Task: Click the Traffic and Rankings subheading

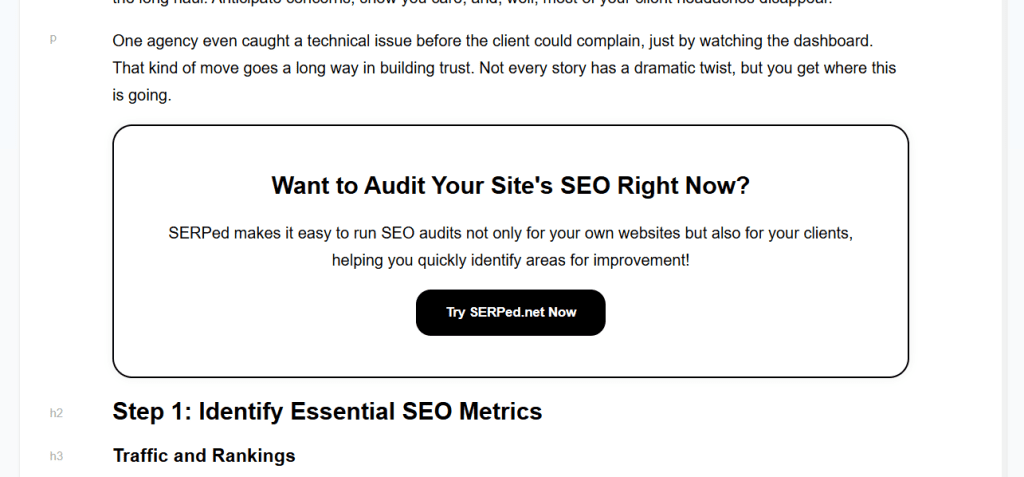Action: coord(204,456)
